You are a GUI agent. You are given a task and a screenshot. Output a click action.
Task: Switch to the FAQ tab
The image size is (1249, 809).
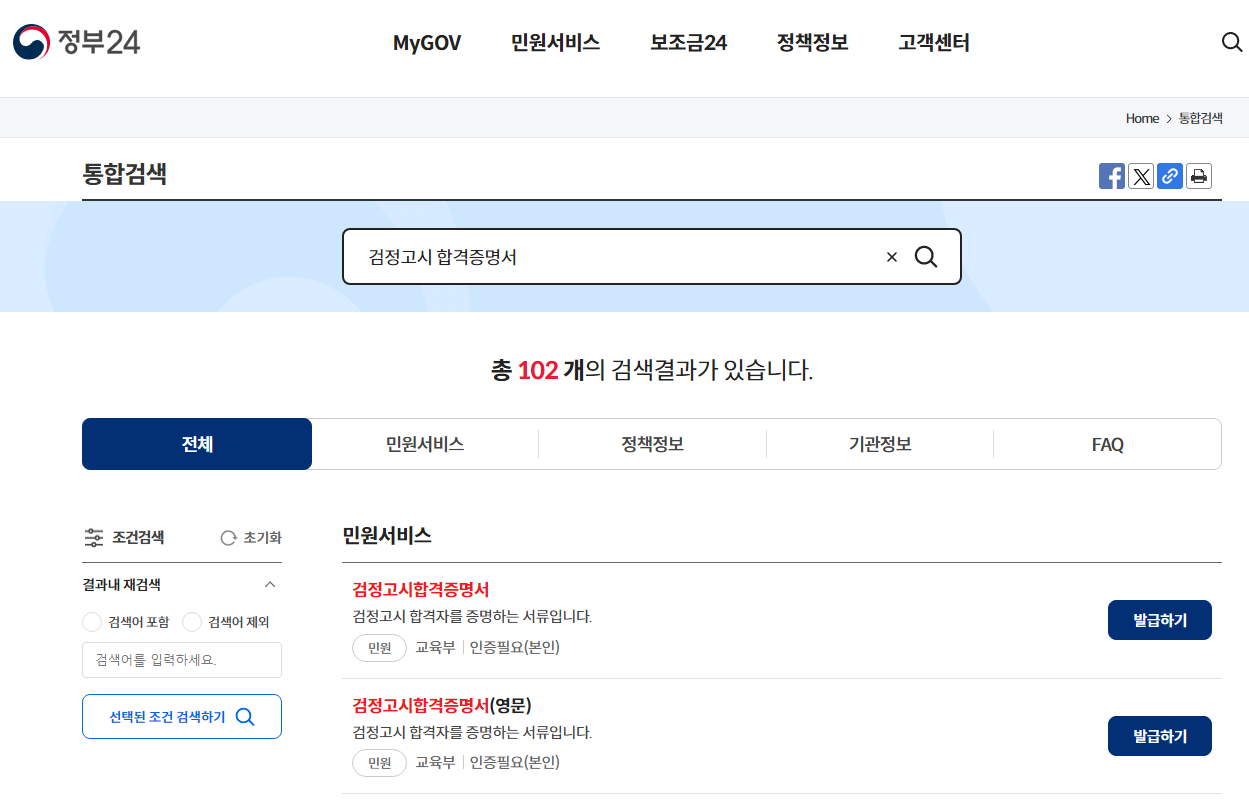1107,443
